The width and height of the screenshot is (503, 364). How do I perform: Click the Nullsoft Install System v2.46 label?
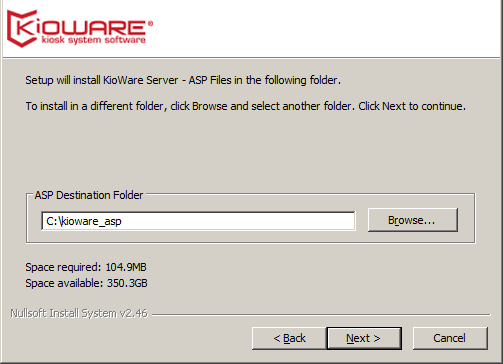coord(79,313)
